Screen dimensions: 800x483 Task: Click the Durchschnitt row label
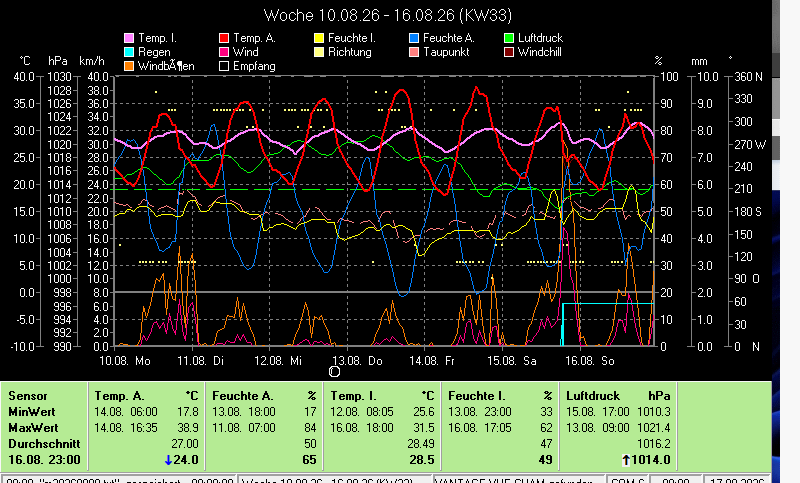pos(44,444)
